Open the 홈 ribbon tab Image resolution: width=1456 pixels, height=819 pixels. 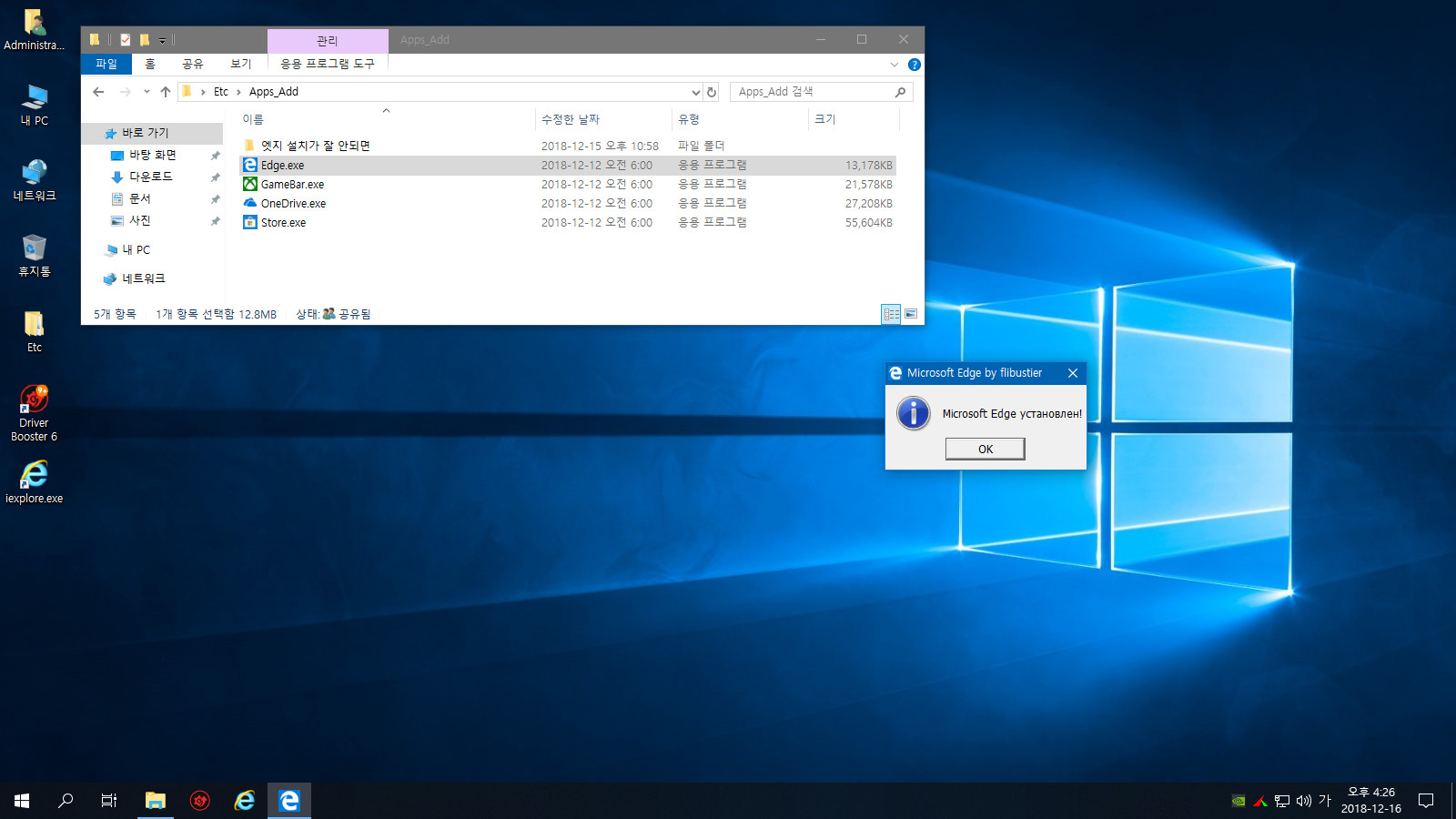(x=150, y=64)
